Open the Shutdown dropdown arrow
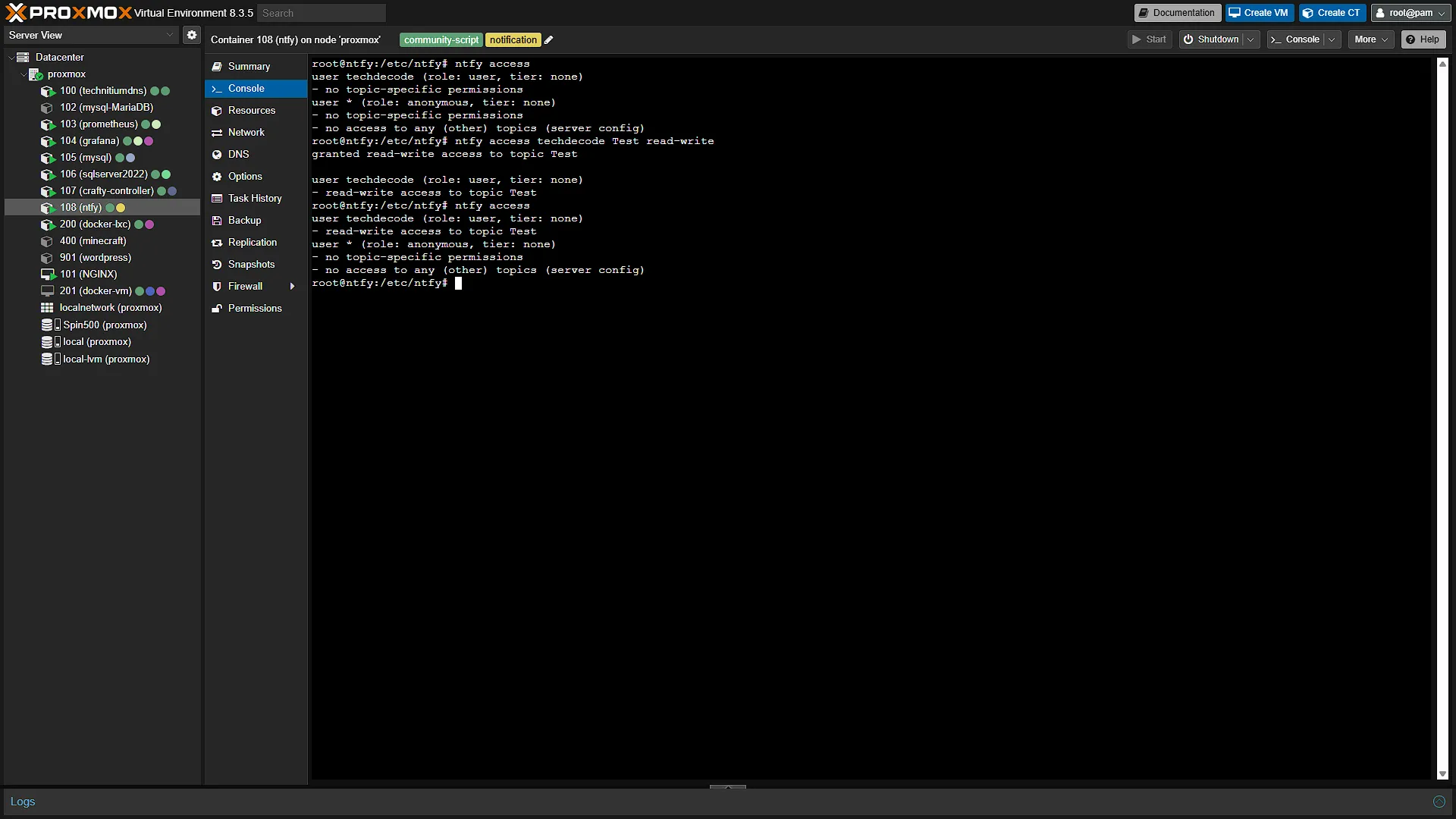The image size is (1456, 819). coord(1250,39)
